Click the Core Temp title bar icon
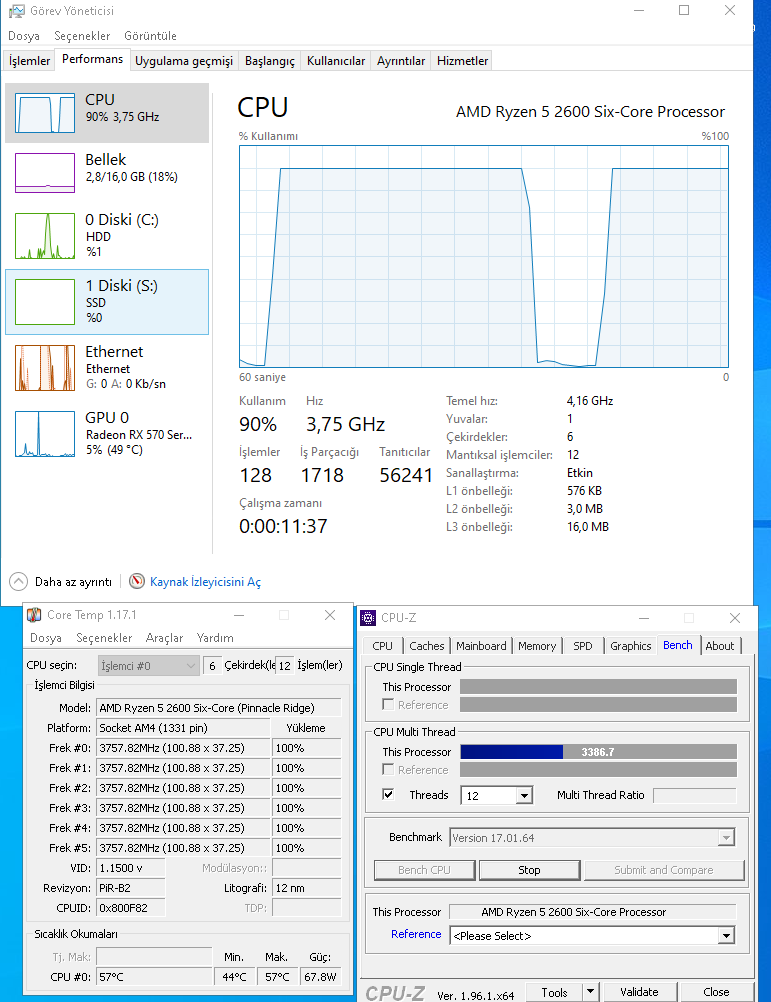The height and width of the screenshot is (1002, 771). click(x=34, y=615)
